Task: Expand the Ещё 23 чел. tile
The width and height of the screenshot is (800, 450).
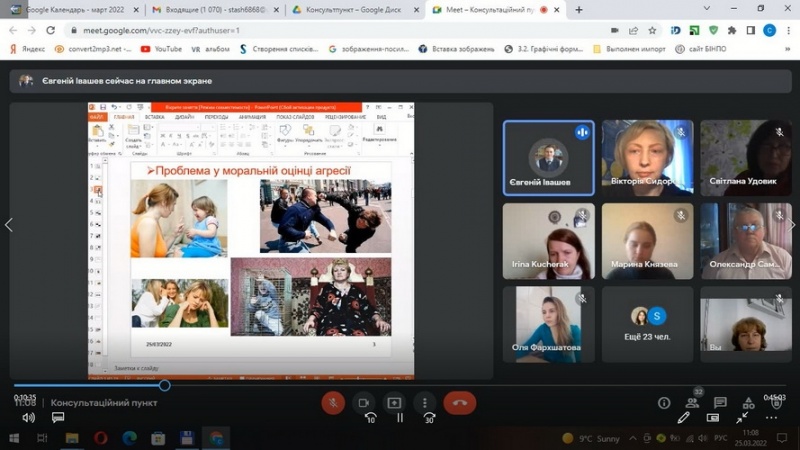Action: [647, 324]
